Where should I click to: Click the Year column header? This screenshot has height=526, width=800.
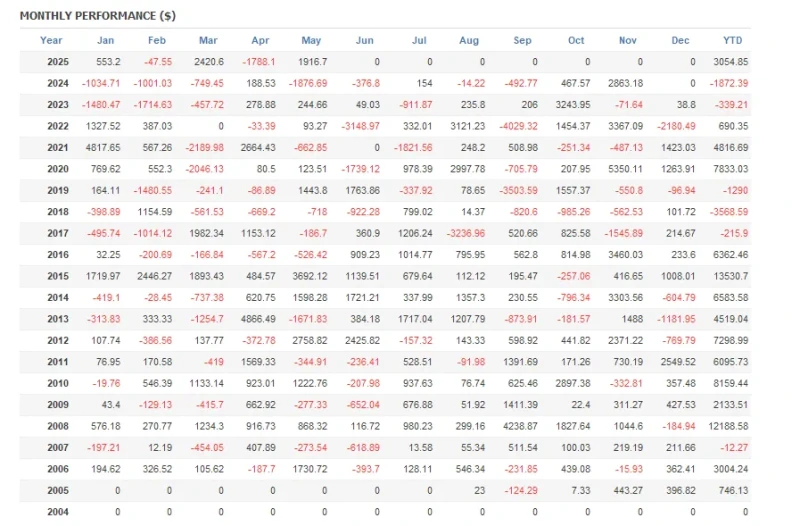click(51, 40)
